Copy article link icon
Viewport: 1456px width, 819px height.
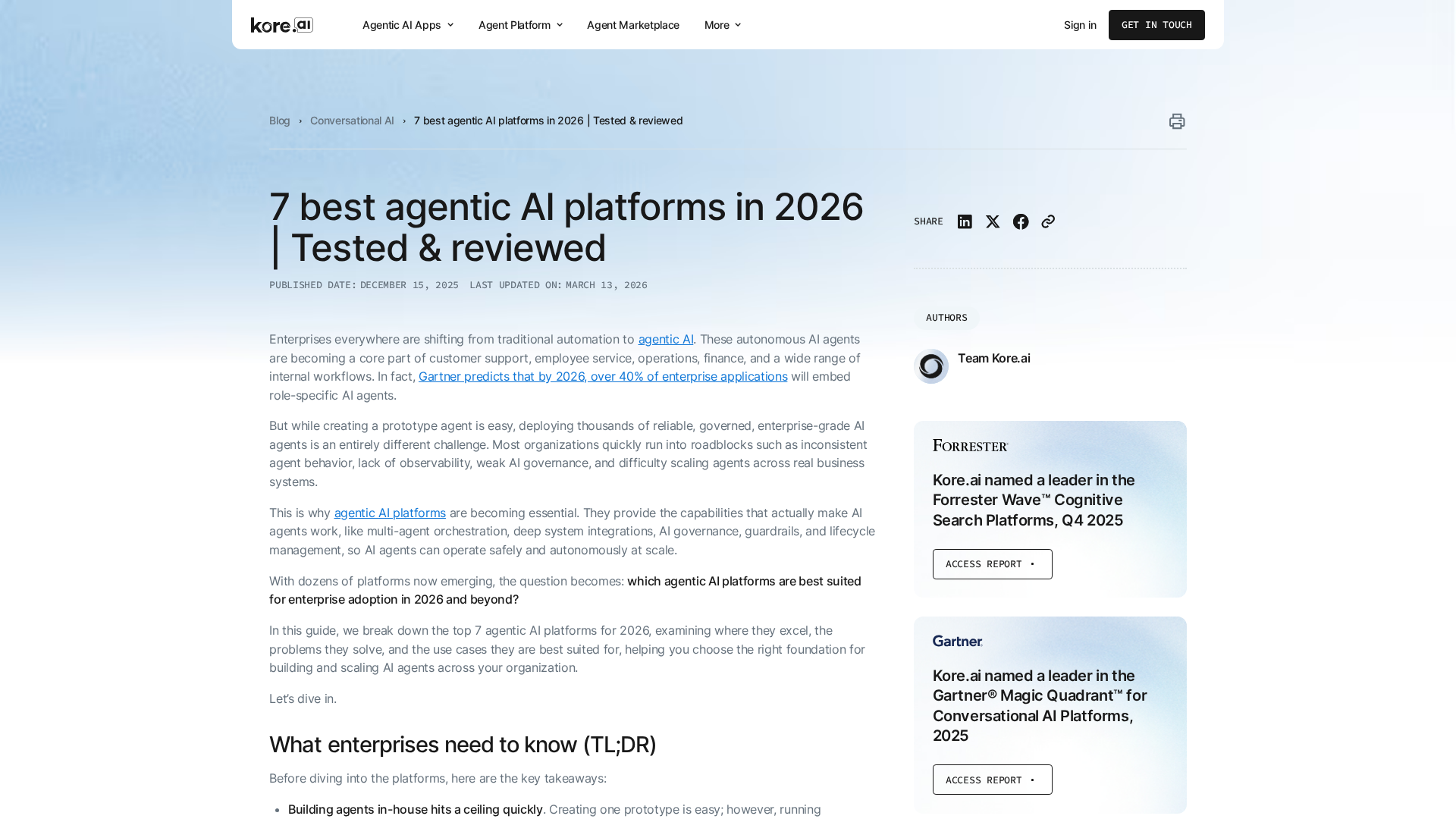tap(1047, 221)
